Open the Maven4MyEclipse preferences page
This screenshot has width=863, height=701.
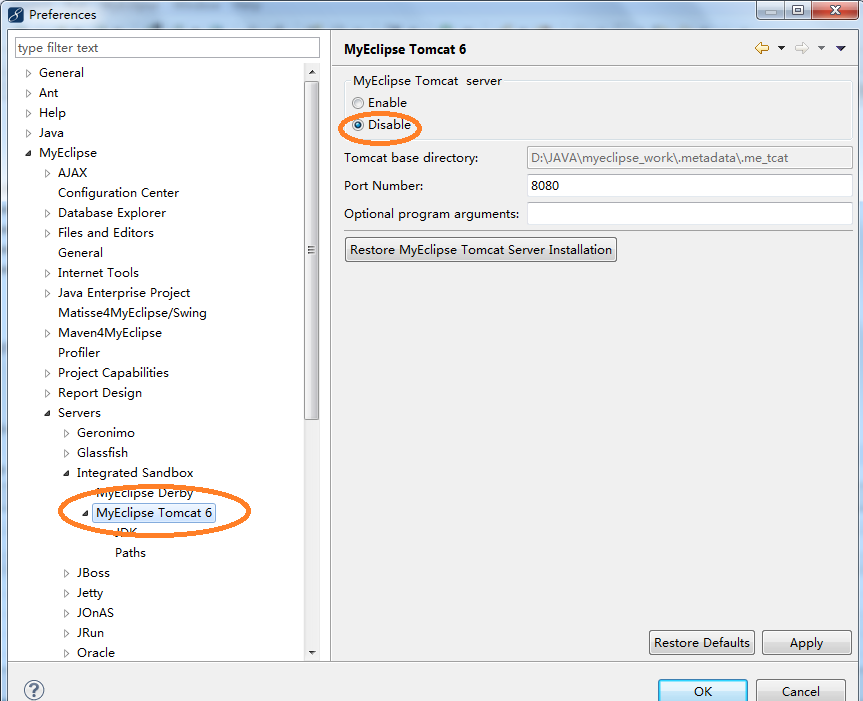tap(110, 332)
